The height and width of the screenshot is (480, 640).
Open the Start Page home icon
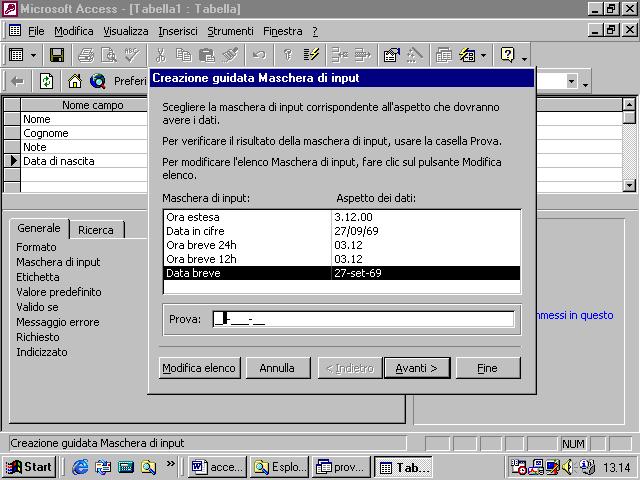click(75, 81)
